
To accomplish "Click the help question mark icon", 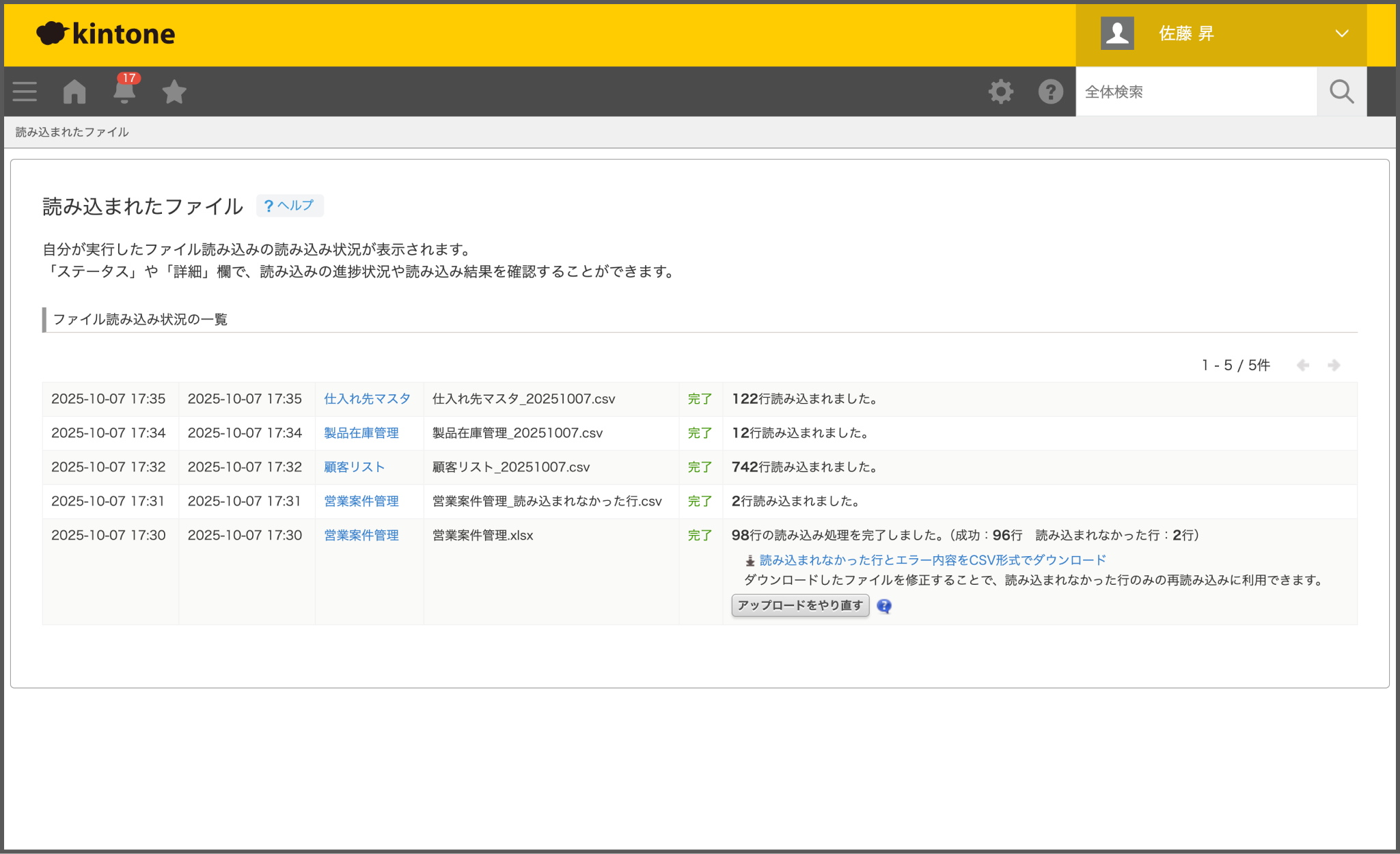I will point(1050,91).
